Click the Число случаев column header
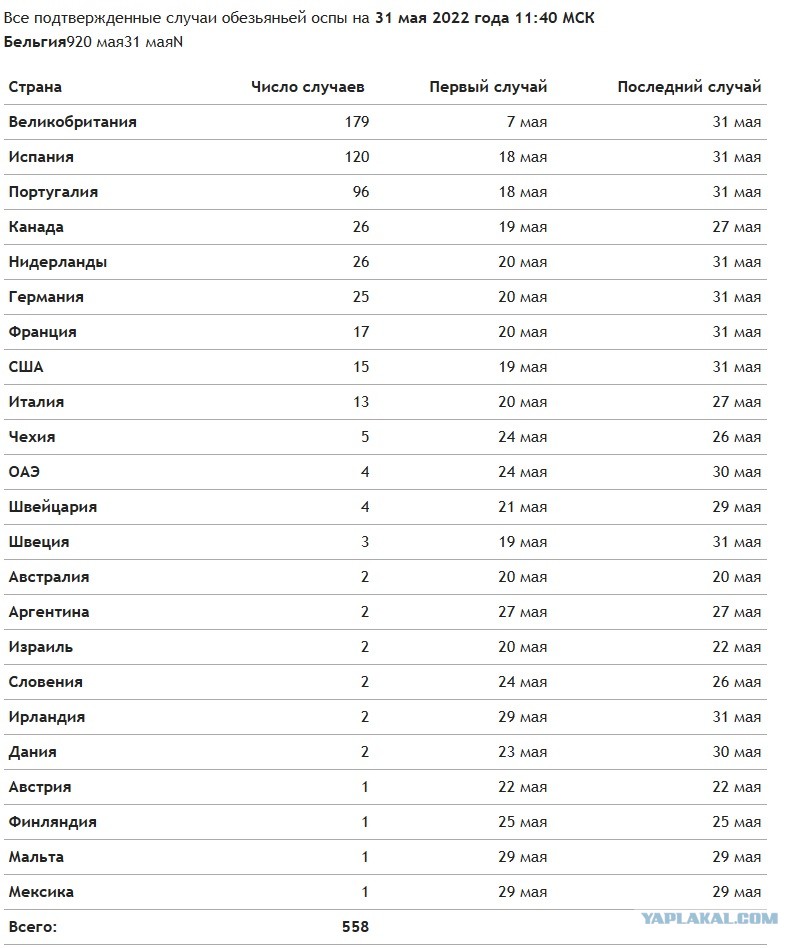 tap(308, 87)
